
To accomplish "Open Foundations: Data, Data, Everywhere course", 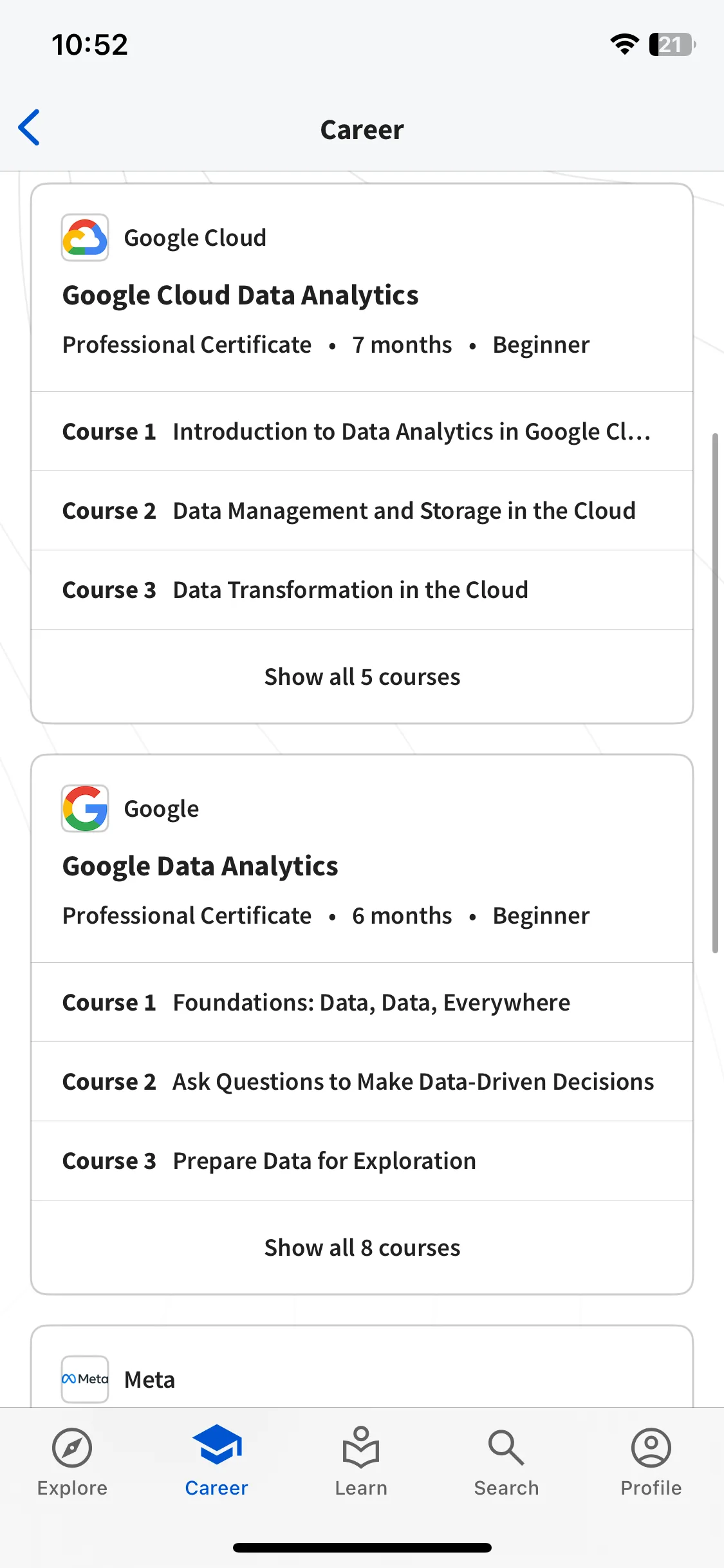I will [x=362, y=1002].
